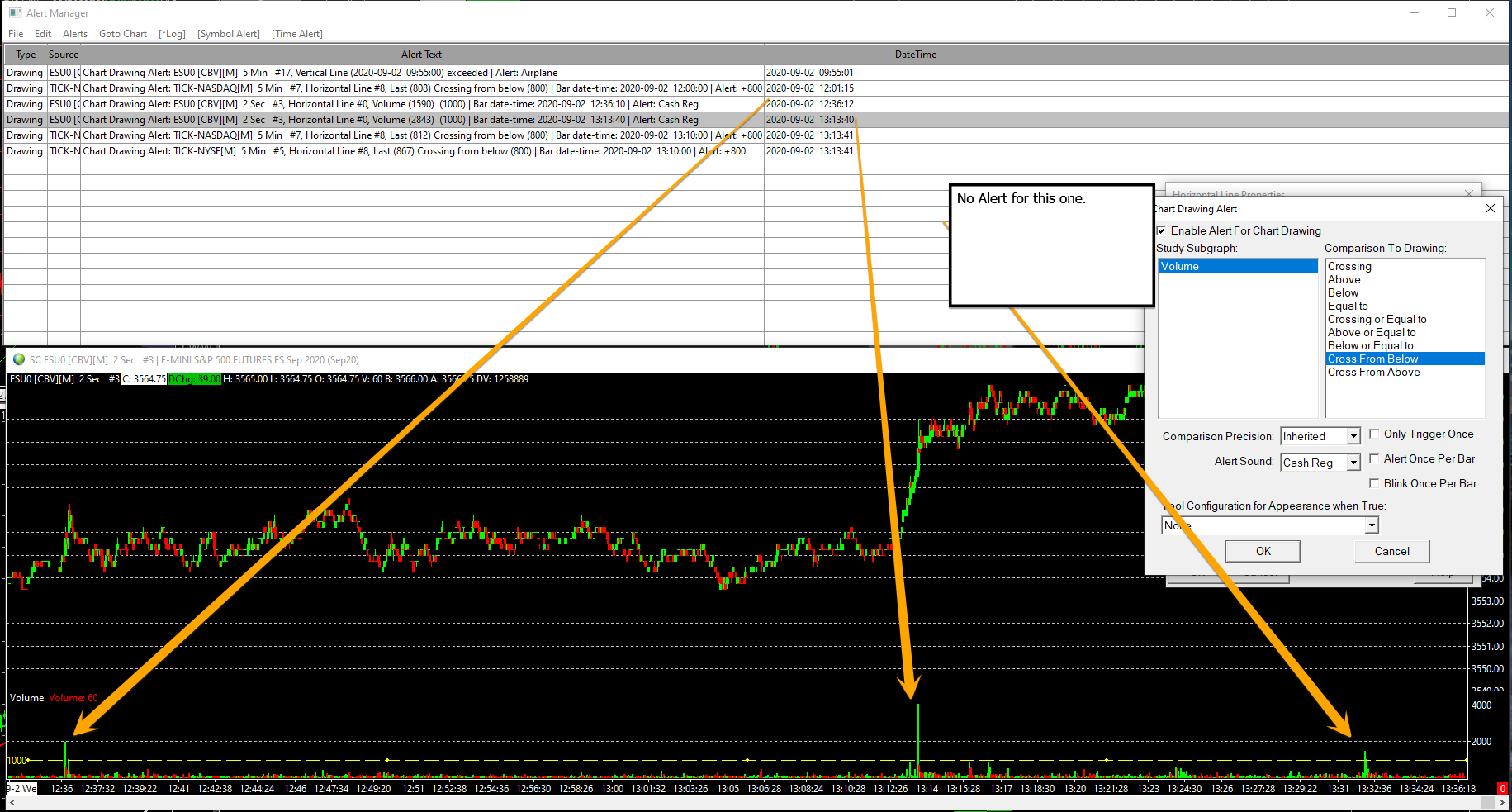Open the Alert Sound dropdown

pyautogui.click(x=1353, y=463)
